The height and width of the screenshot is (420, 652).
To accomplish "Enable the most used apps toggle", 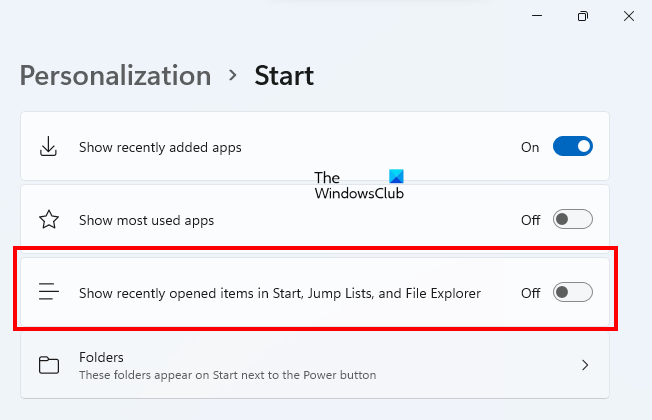I will point(572,220).
